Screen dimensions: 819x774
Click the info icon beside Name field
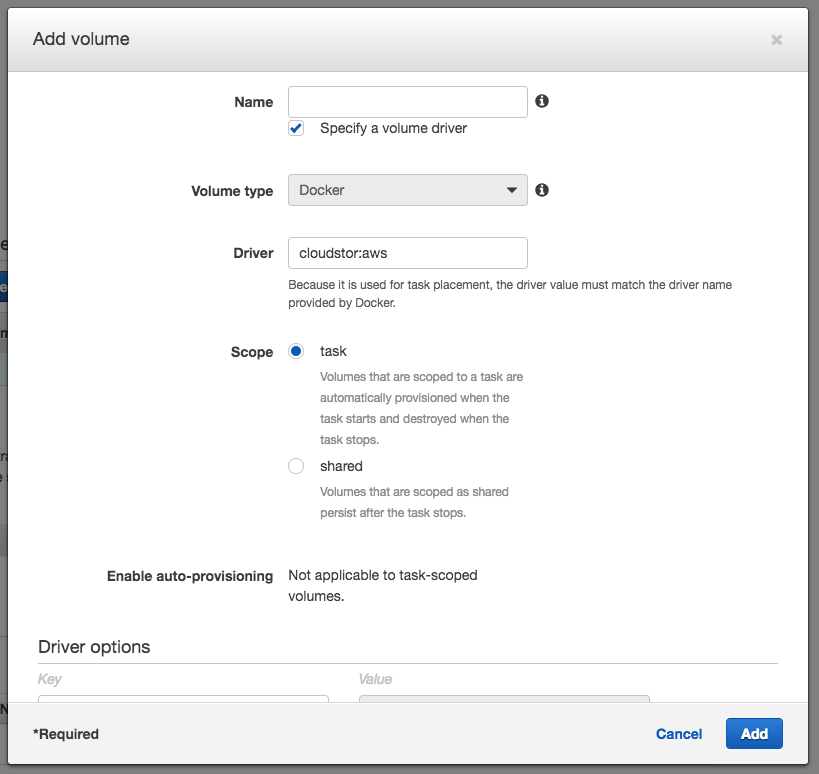(542, 101)
